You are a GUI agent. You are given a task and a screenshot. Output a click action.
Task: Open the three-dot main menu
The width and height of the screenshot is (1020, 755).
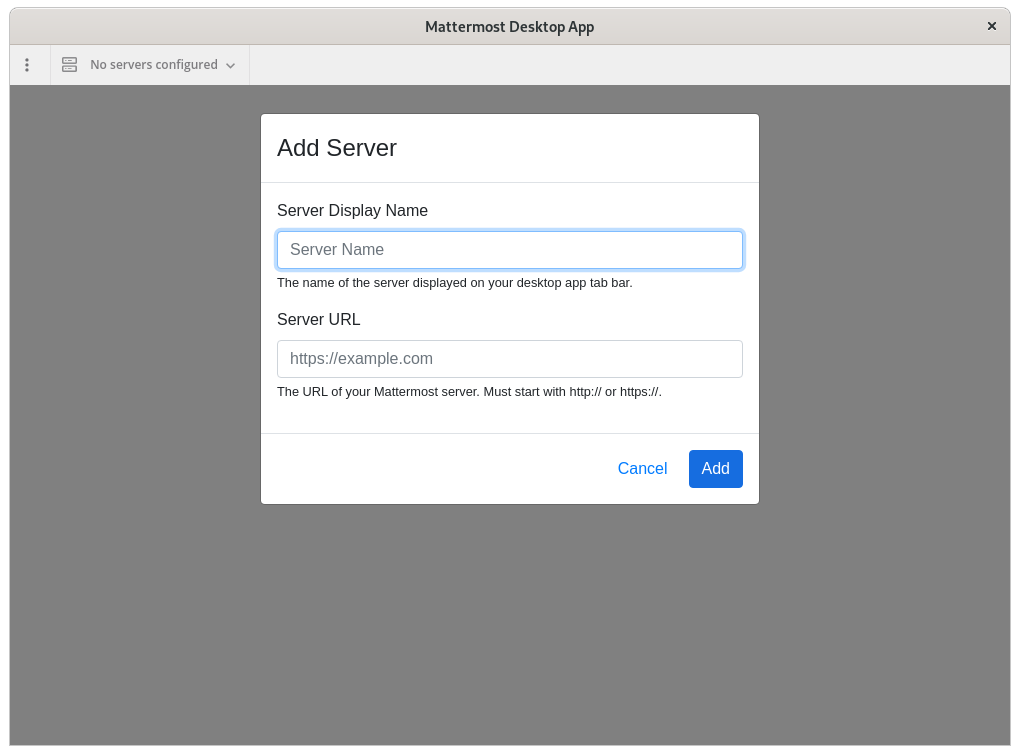27,65
